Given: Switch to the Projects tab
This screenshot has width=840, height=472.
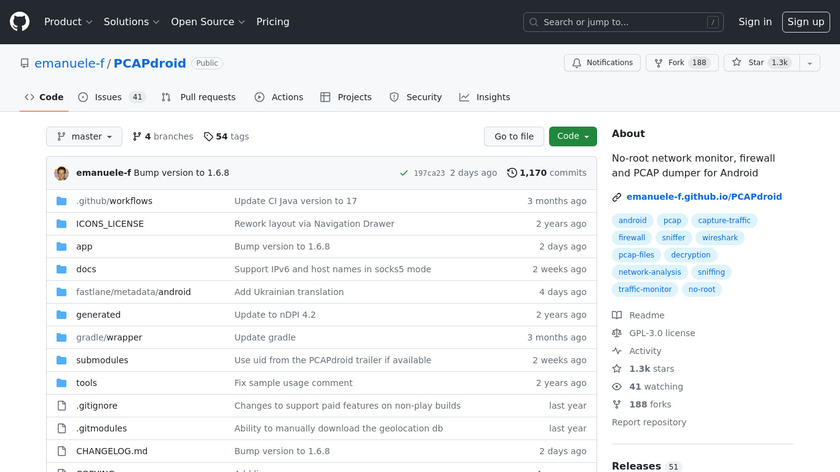Looking at the screenshot, I should pyautogui.click(x=346, y=98).
